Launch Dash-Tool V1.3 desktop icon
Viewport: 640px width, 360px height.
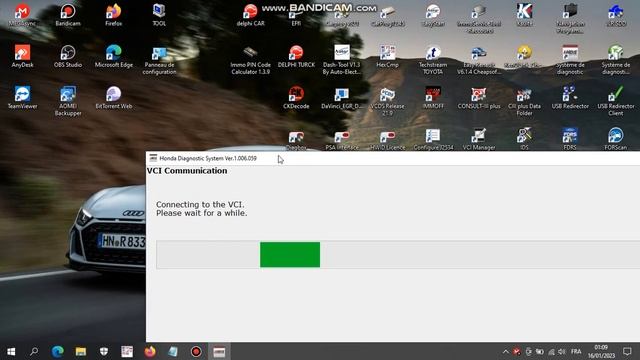342,60
